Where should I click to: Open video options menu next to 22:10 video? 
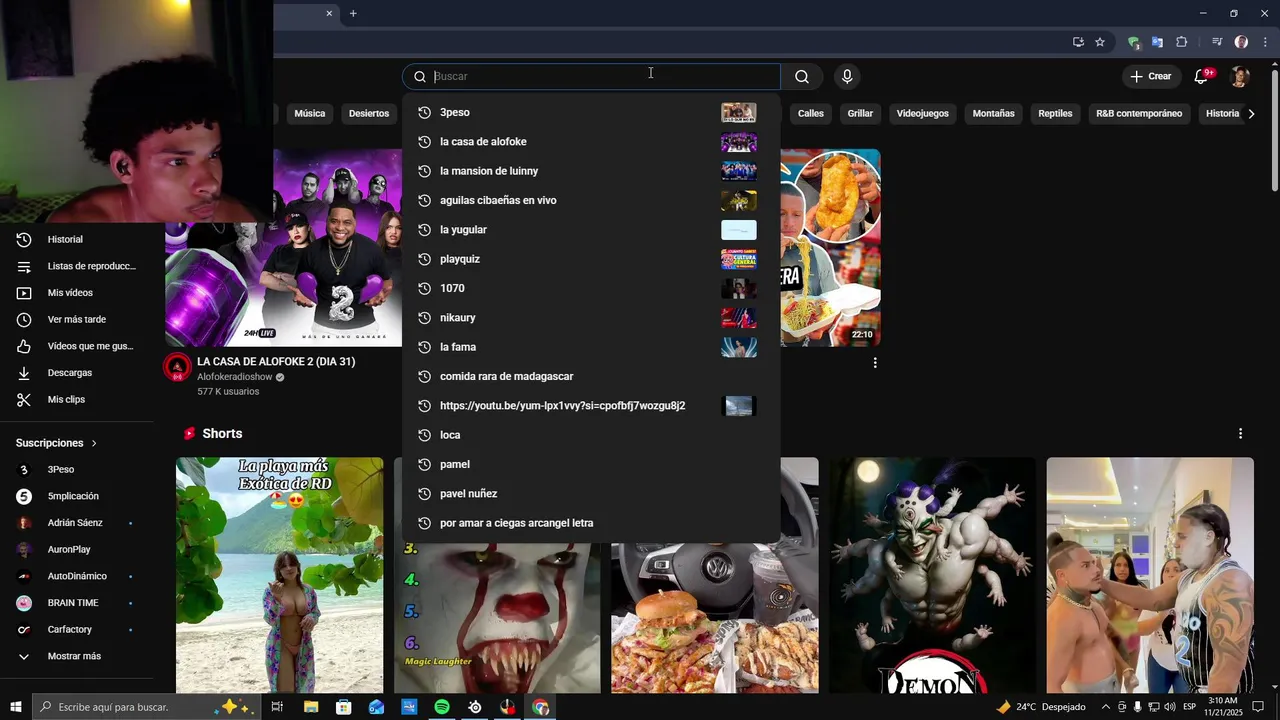875,363
